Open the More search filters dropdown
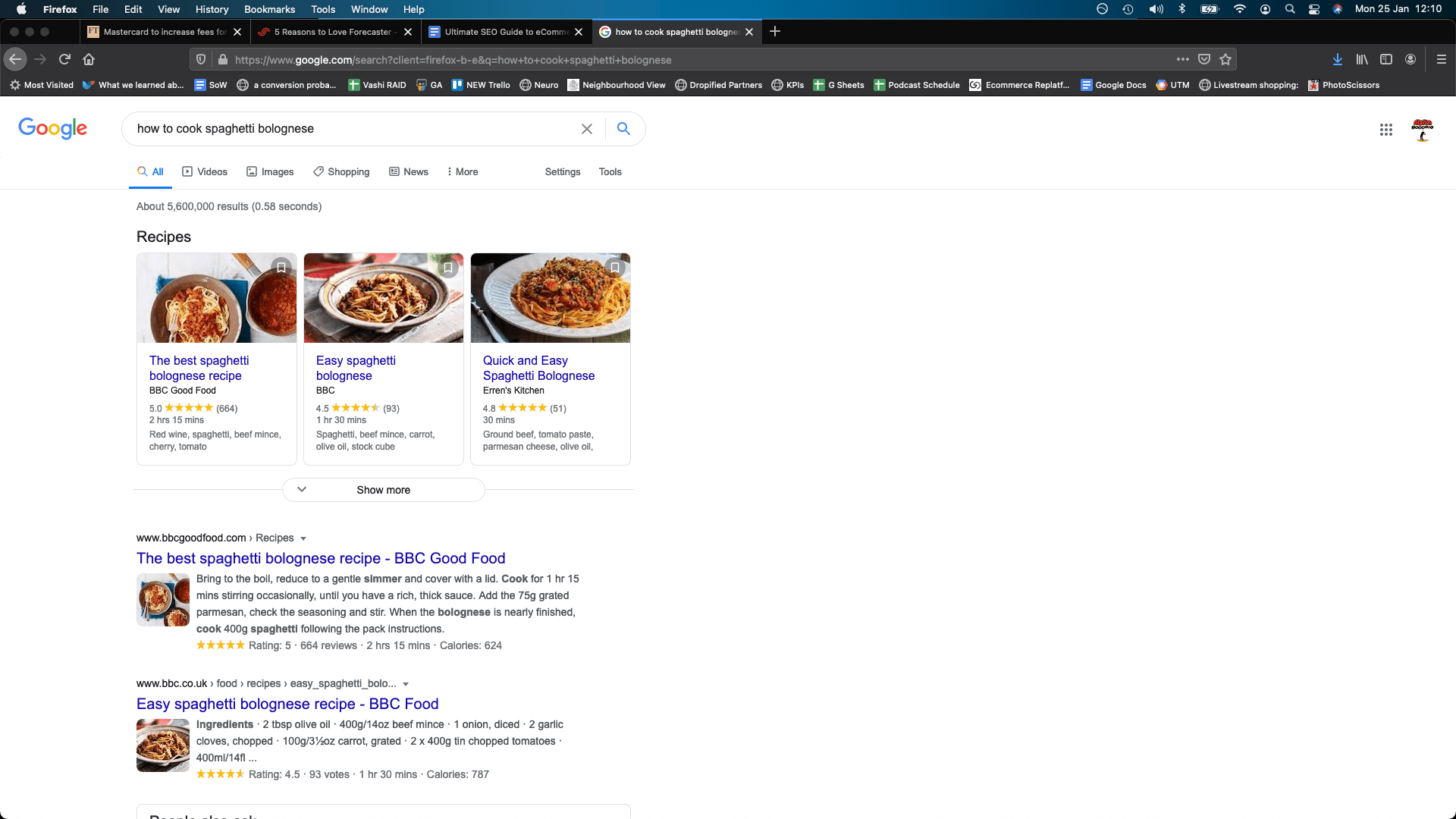 (x=463, y=172)
